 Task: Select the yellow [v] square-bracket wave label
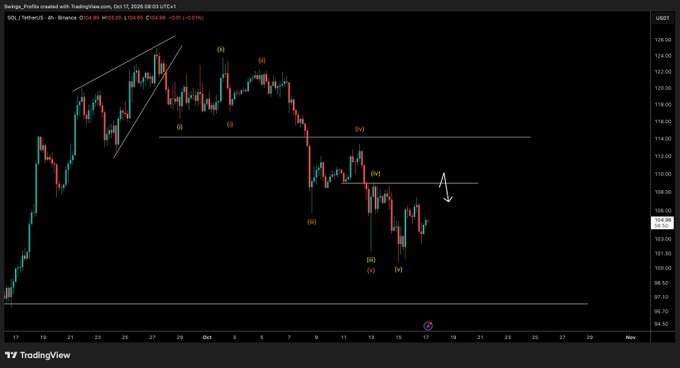tap(399, 269)
